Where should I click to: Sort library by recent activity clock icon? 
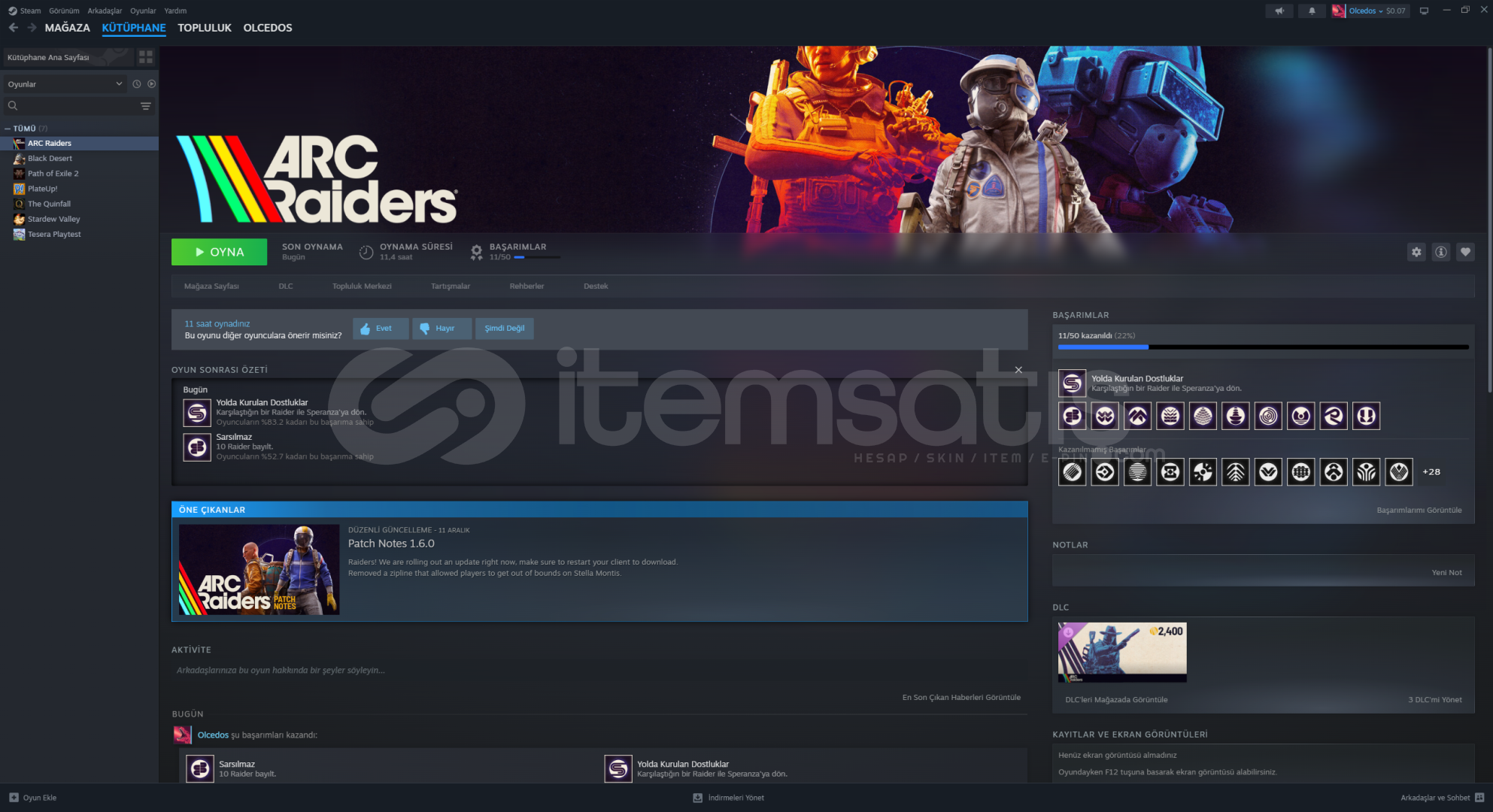coord(136,84)
